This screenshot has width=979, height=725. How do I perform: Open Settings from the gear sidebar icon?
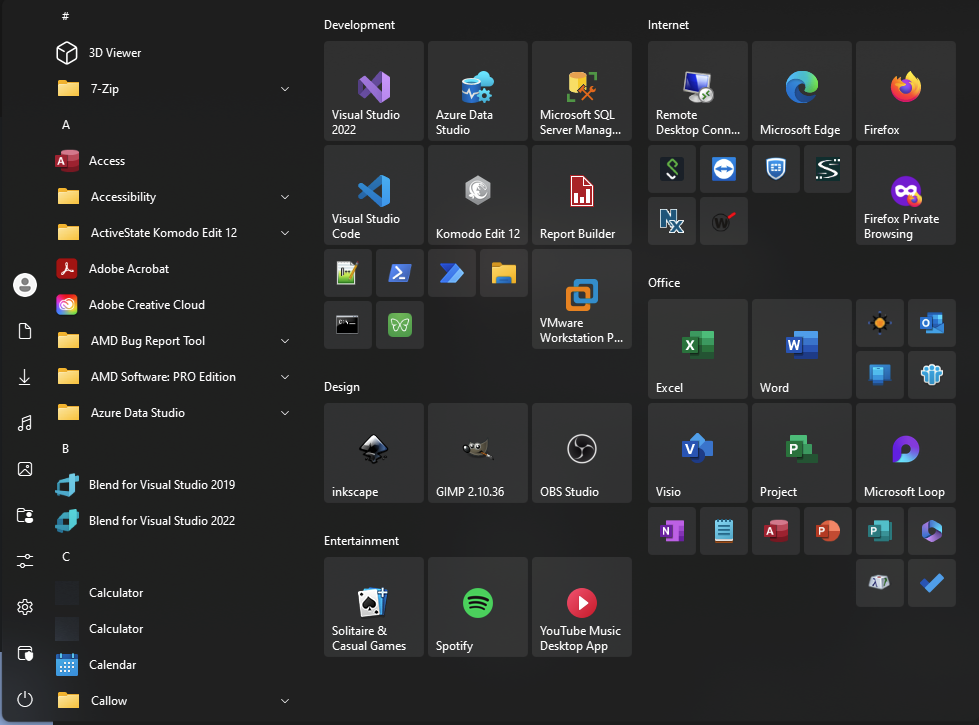click(x=25, y=607)
